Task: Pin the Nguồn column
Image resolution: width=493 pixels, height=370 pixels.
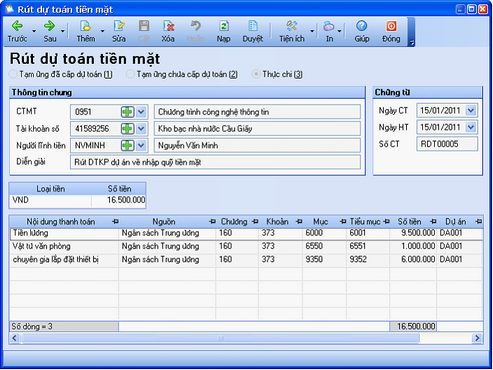Action: [212, 222]
